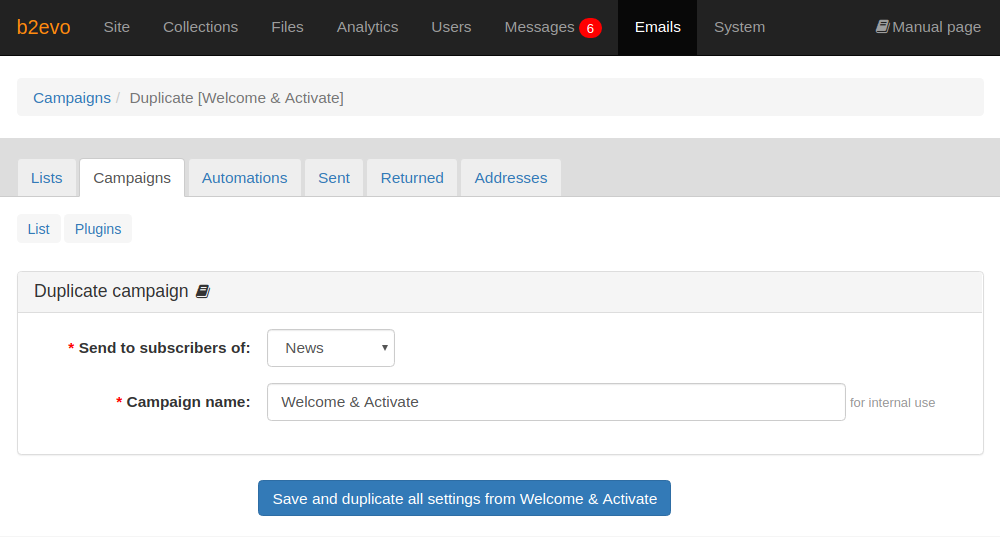
Task: Navigate to the Users section
Action: pyautogui.click(x=451, y=27)
